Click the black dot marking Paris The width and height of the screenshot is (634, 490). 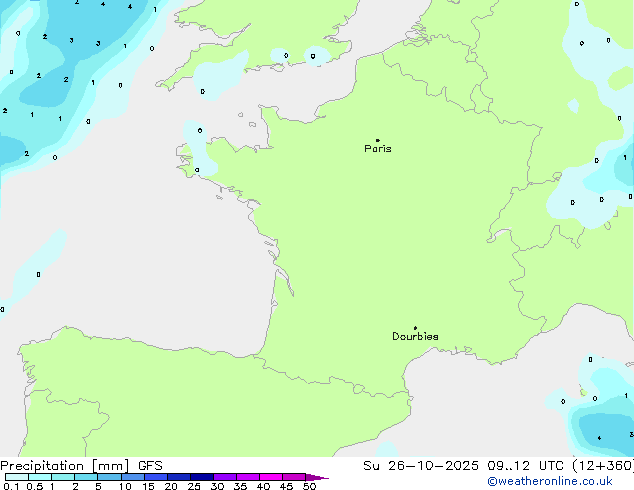click(x=378, y=140)
